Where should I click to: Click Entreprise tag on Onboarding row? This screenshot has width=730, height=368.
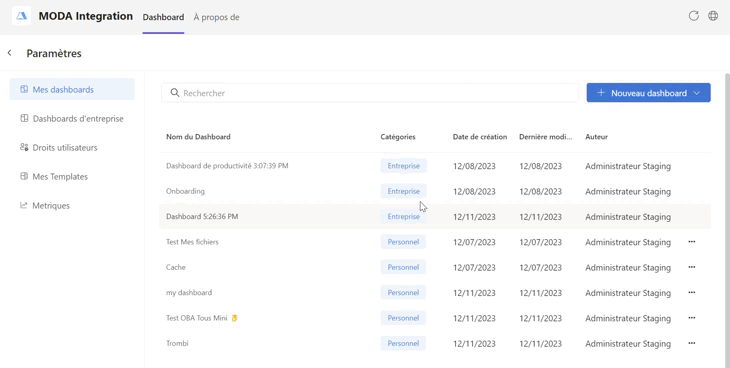click(404, 191)
